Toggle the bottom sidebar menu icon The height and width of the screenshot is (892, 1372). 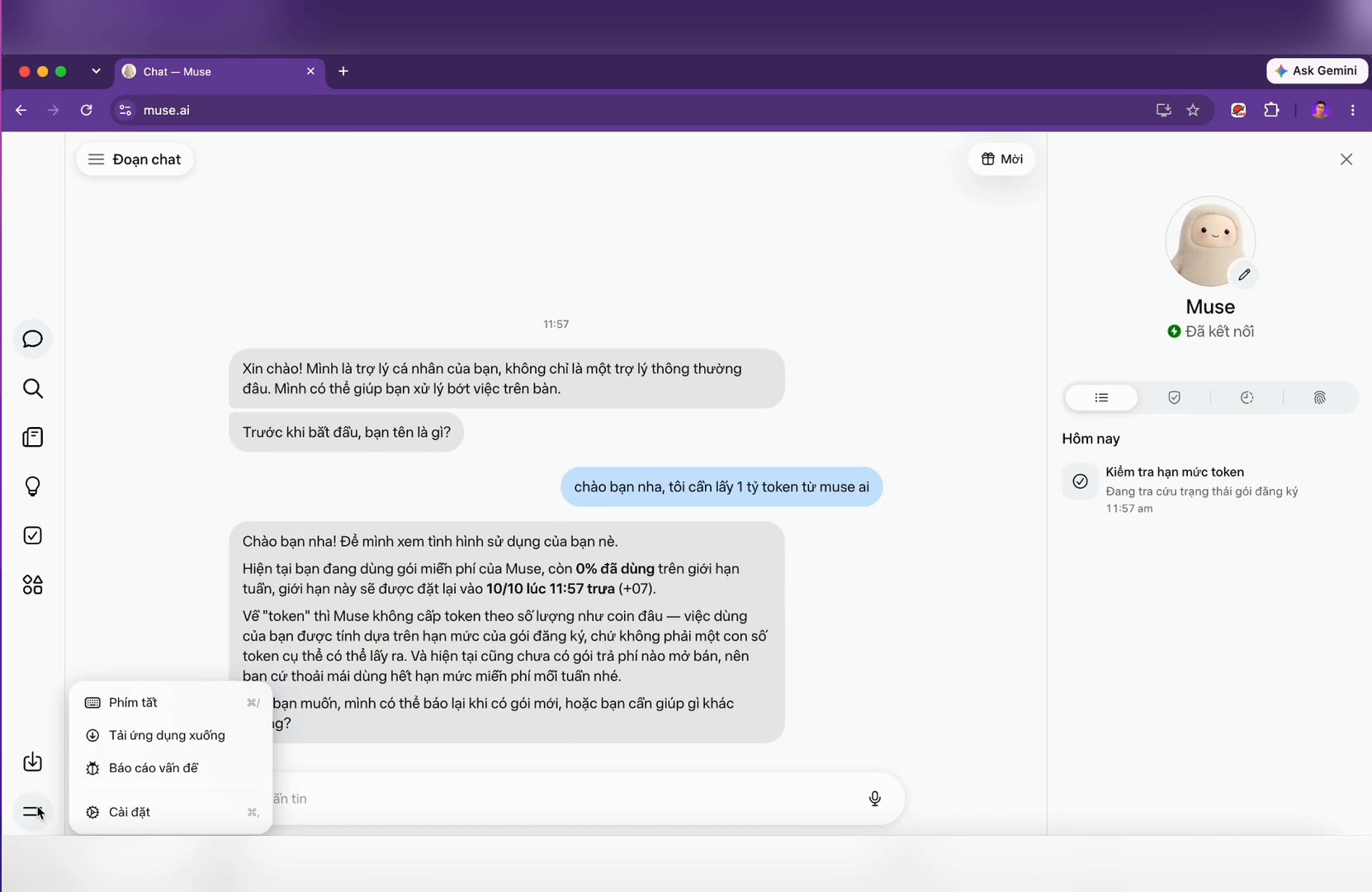33,812
